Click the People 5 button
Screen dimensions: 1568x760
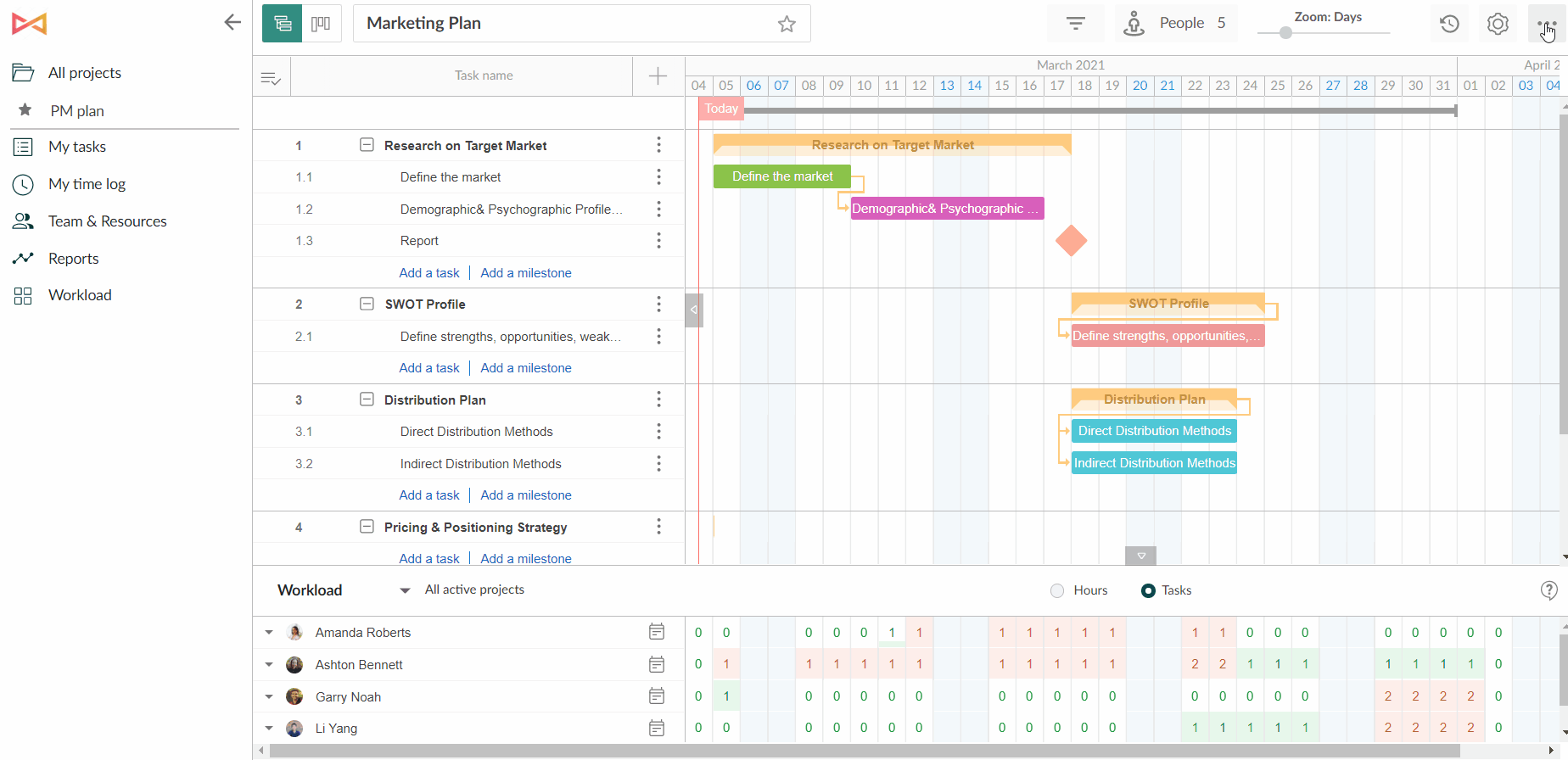point(1176,24)
